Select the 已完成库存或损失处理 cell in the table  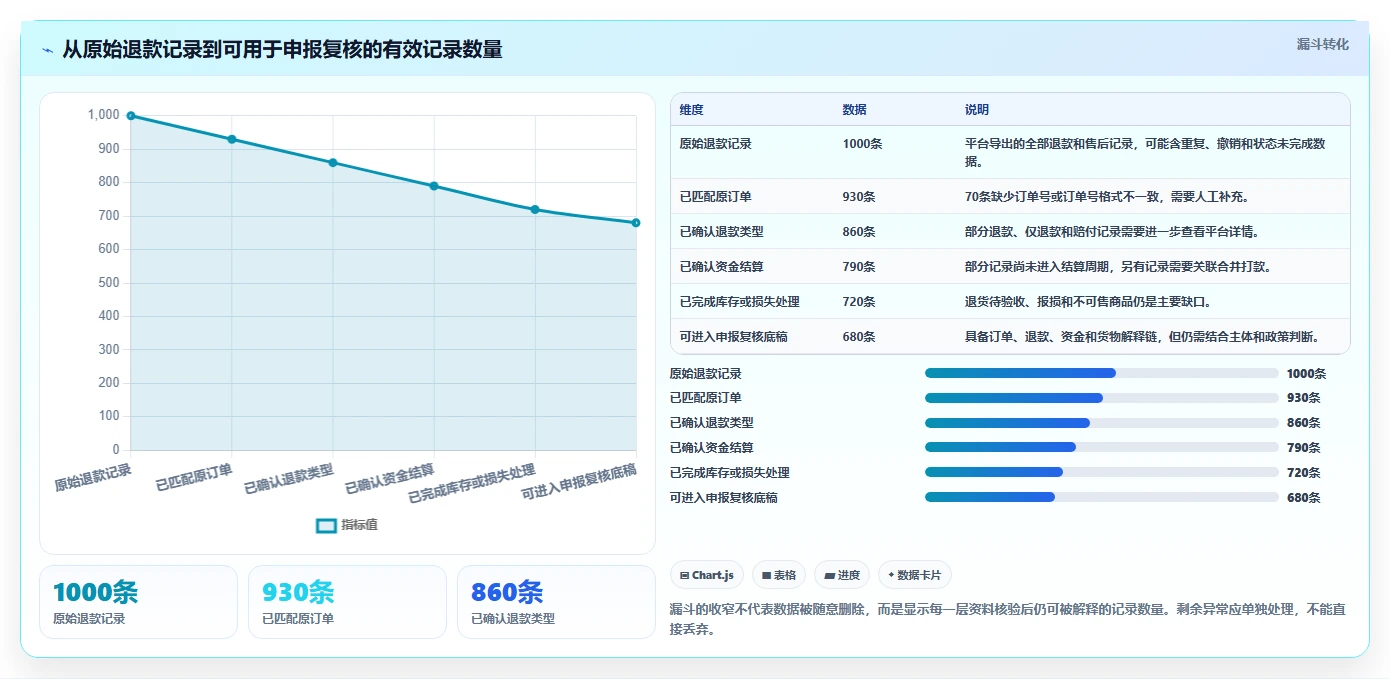740,302
